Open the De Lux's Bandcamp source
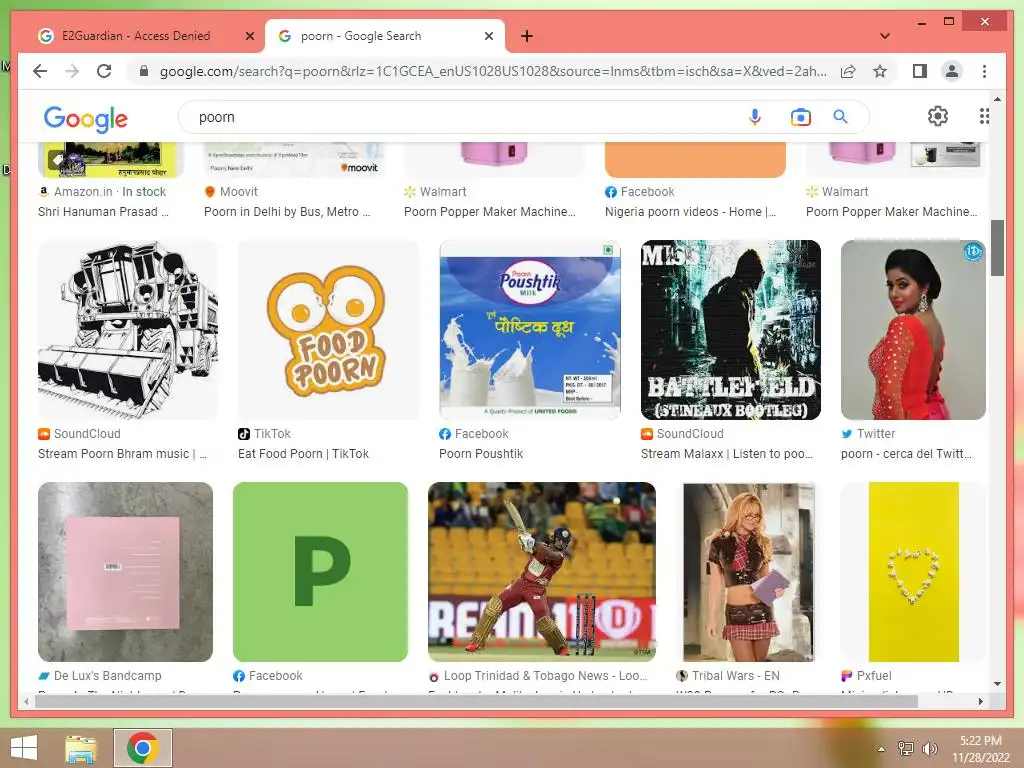Viewport: 1024px width, 768px height. click(100, 675)
